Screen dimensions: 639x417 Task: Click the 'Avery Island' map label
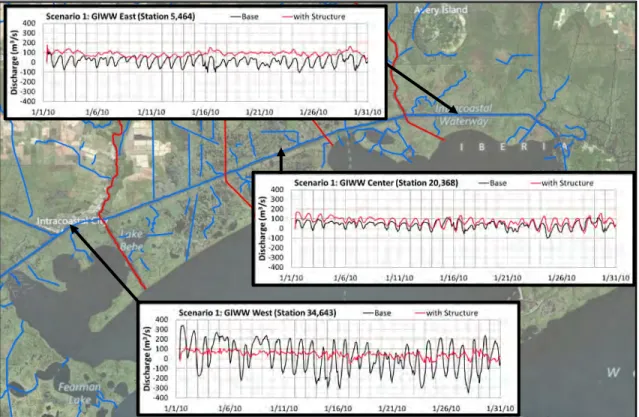[x=441, y=10]
